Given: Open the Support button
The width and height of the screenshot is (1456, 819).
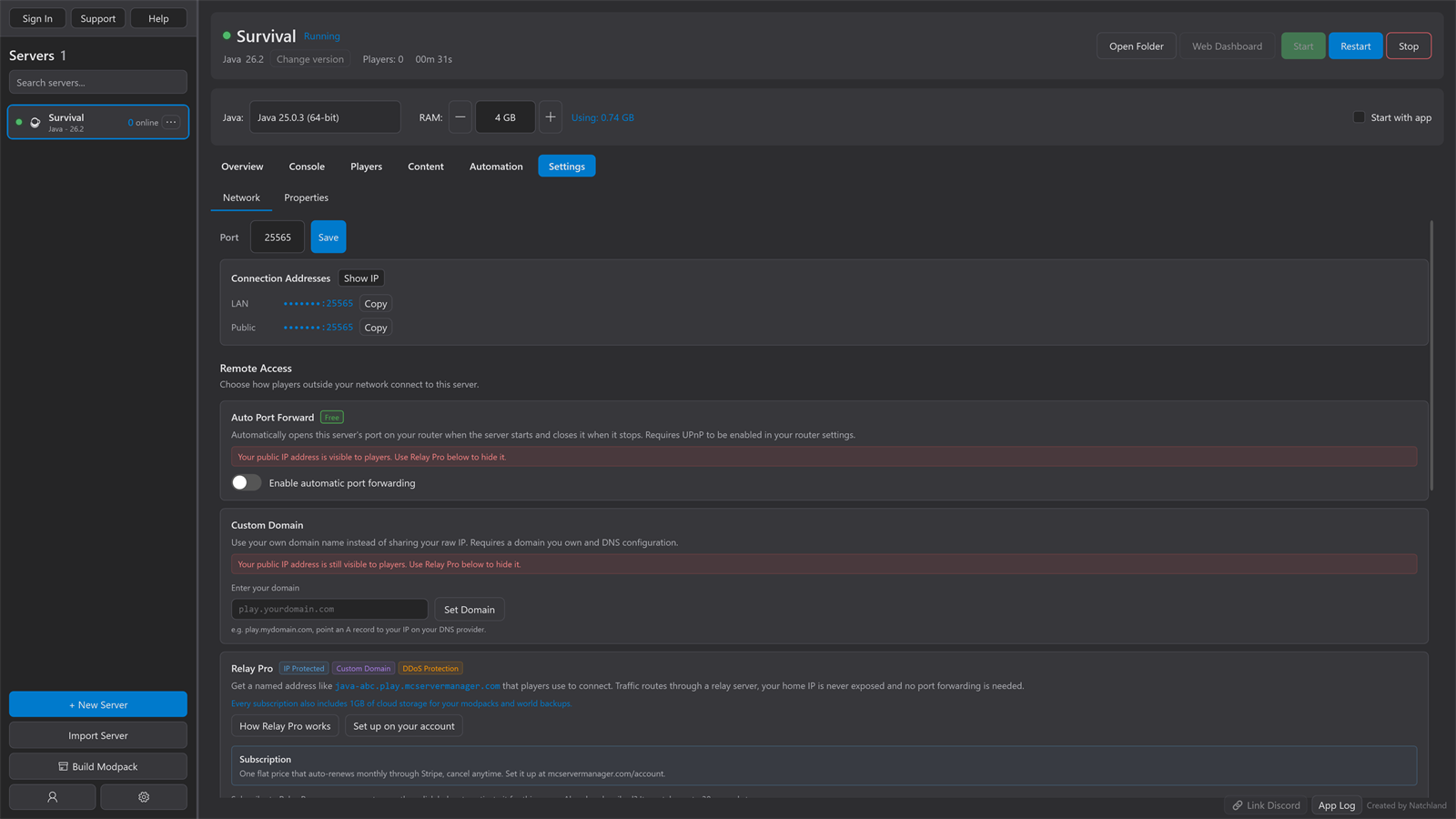Looking at the screenshot, I should click(x=98, y=18).
